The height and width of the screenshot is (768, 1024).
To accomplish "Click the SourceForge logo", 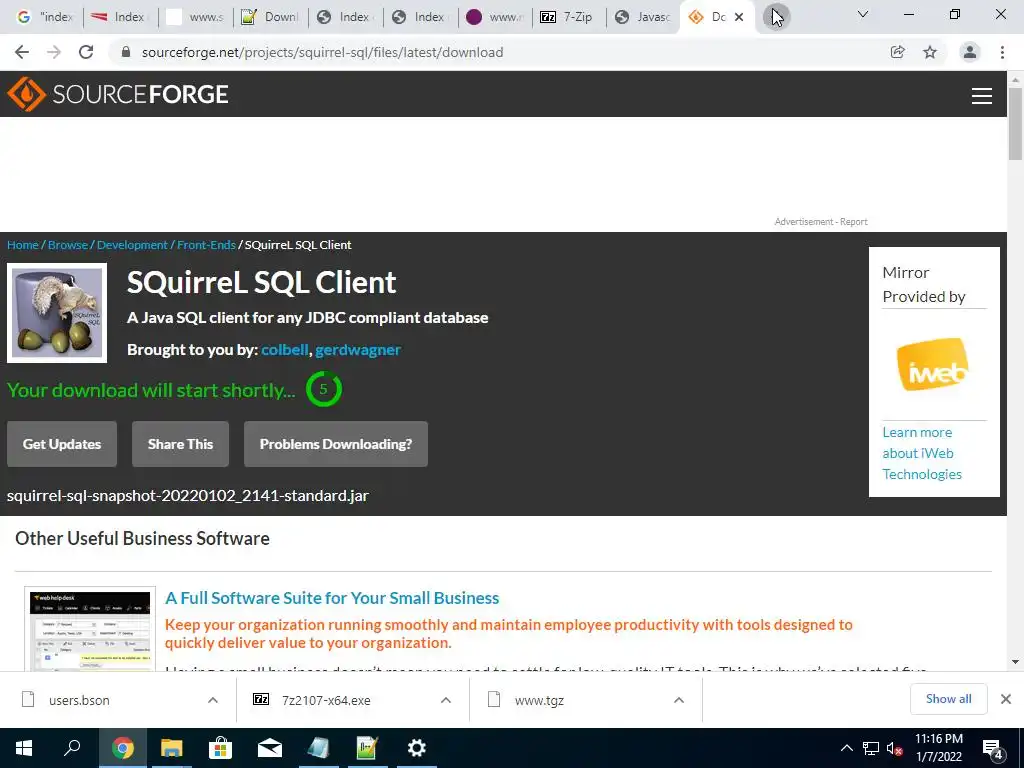I will coord(118,94).
